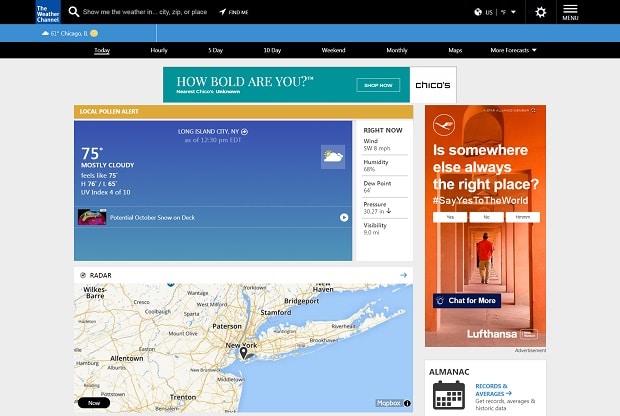Open the Local Pollen Alert bar

click(x=243, y=112)
